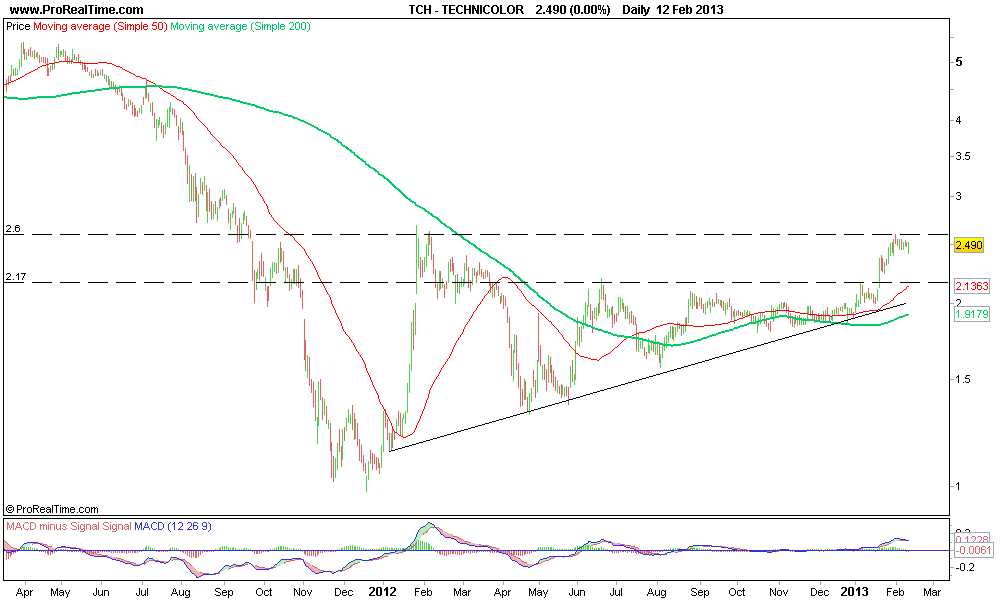Image resolution: width=1000 pixels, height=600 pixels.
Task: Select the MACD minus Signal legend label
Action: point(53,527)
